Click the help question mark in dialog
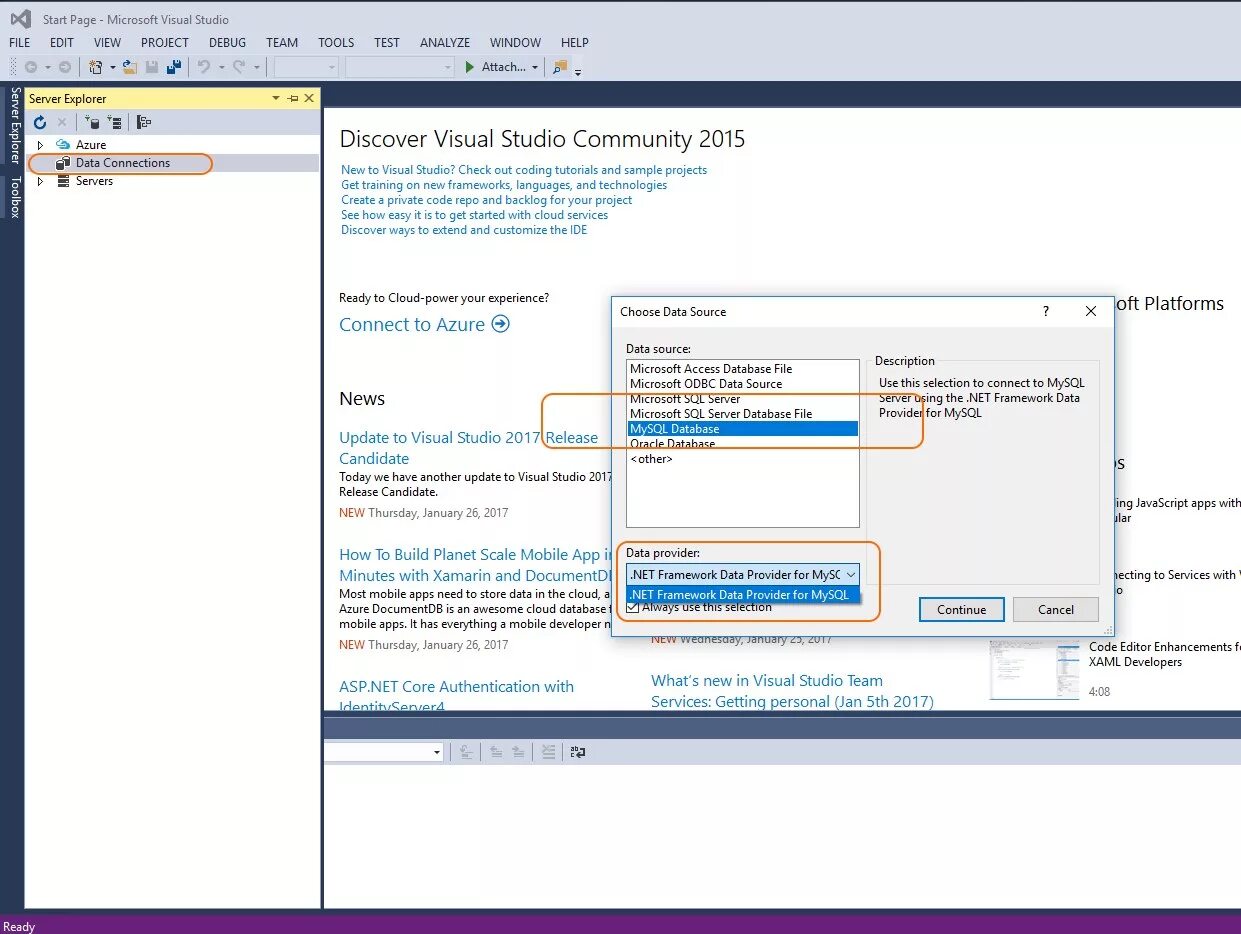 point(1046,311)
